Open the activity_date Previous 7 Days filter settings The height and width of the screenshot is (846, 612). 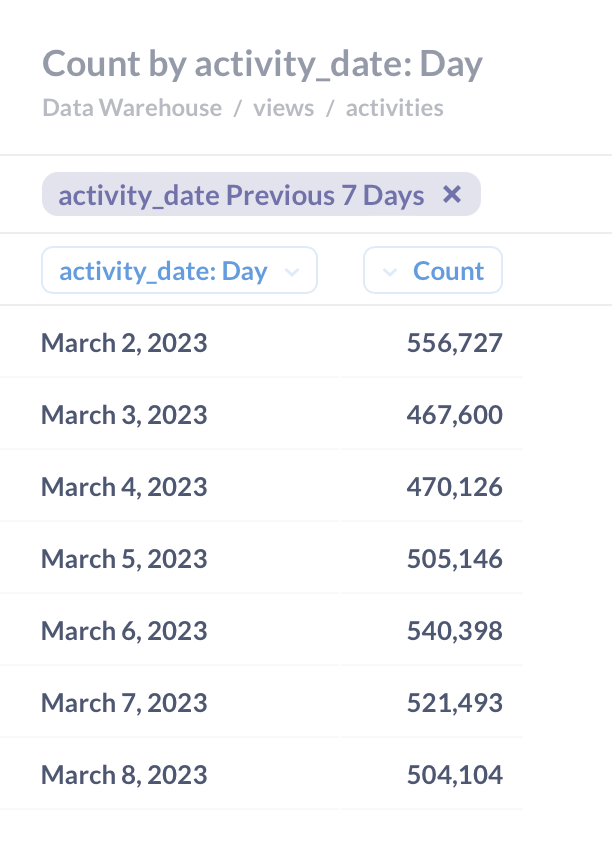click(240, 195)
